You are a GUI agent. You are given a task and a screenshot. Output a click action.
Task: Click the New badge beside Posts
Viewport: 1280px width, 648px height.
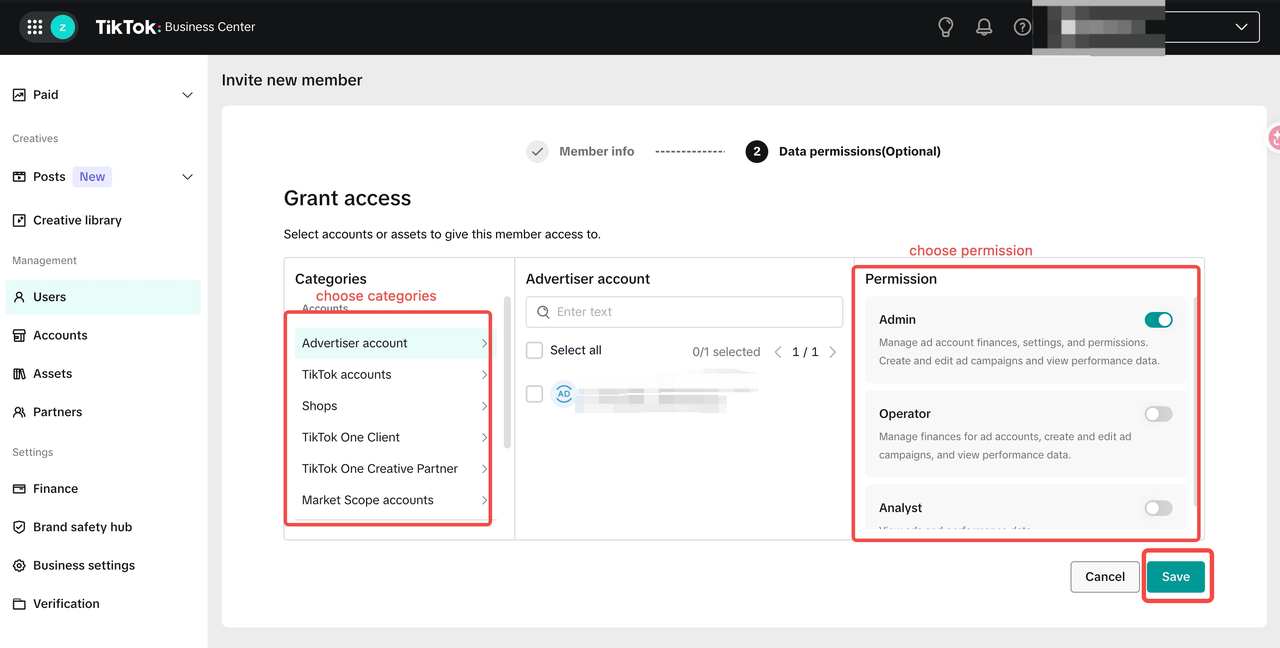coord(92,177)
